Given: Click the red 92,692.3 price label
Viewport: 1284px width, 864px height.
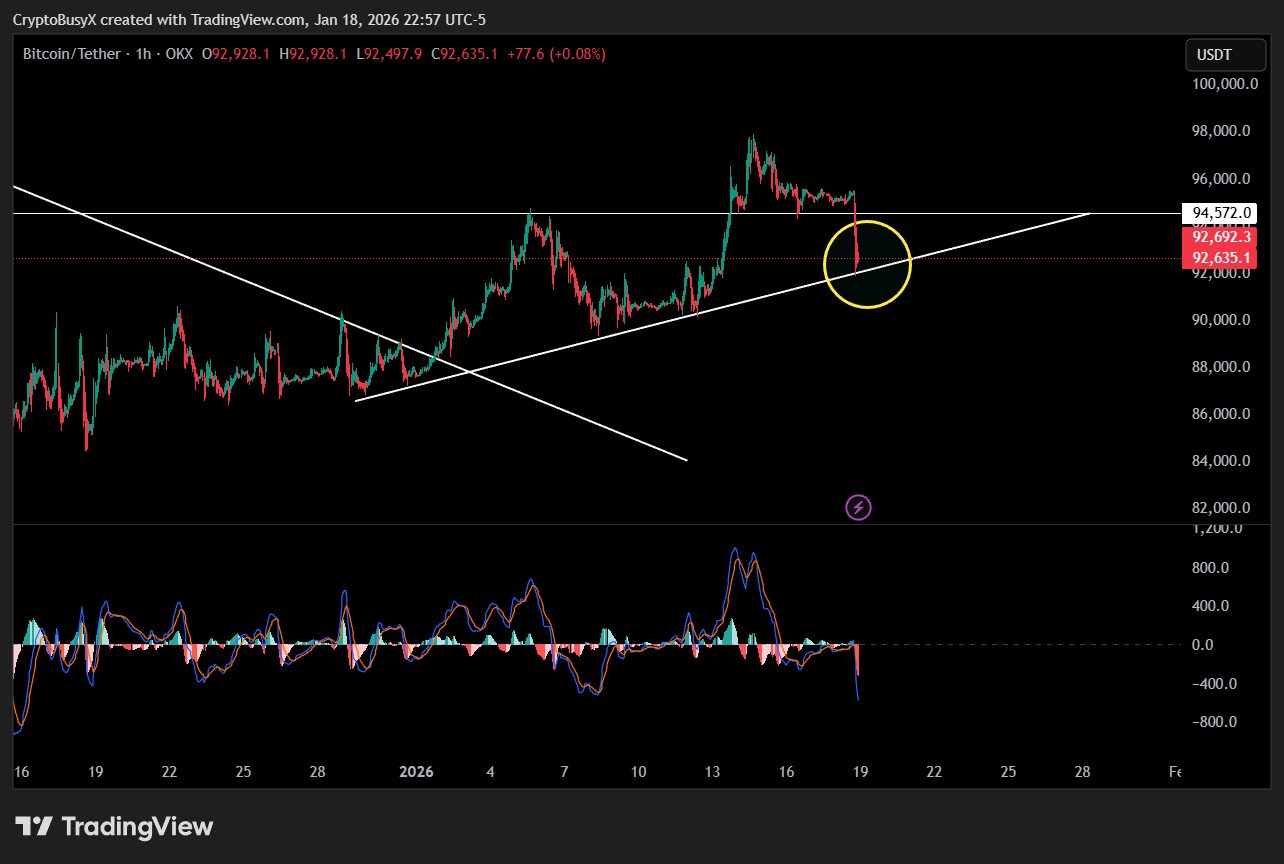Looking at the screenshot, I should tap(1217, 238).
